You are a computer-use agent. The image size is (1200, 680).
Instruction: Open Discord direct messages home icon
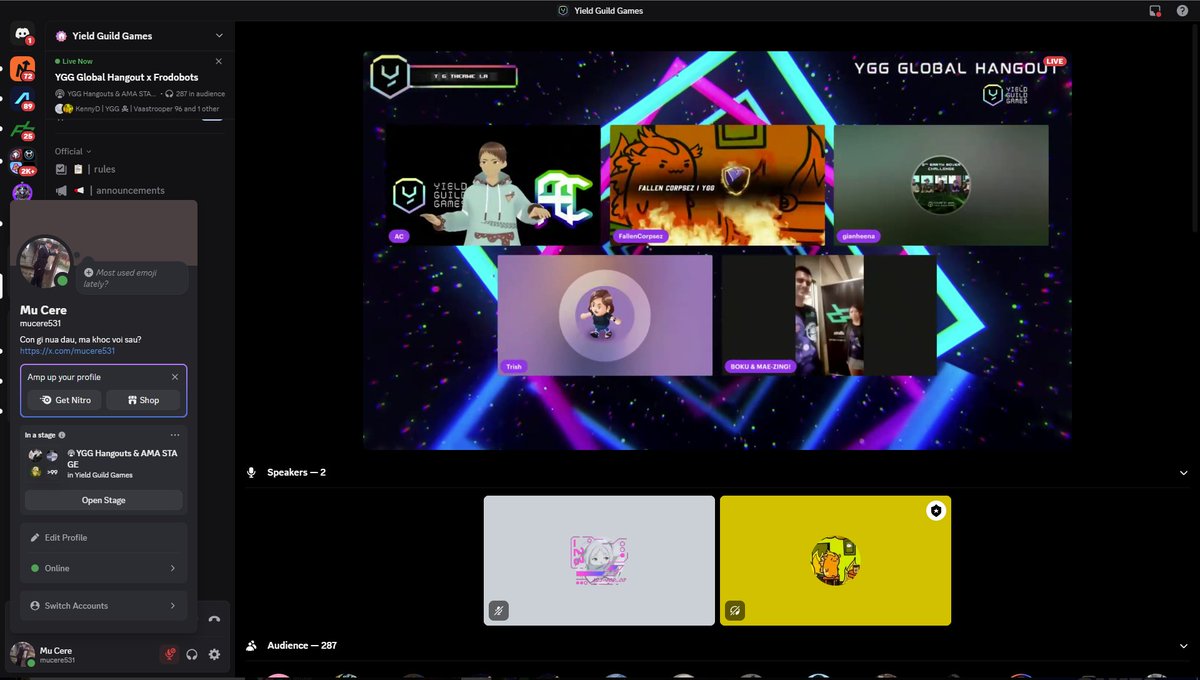point(22,34)
